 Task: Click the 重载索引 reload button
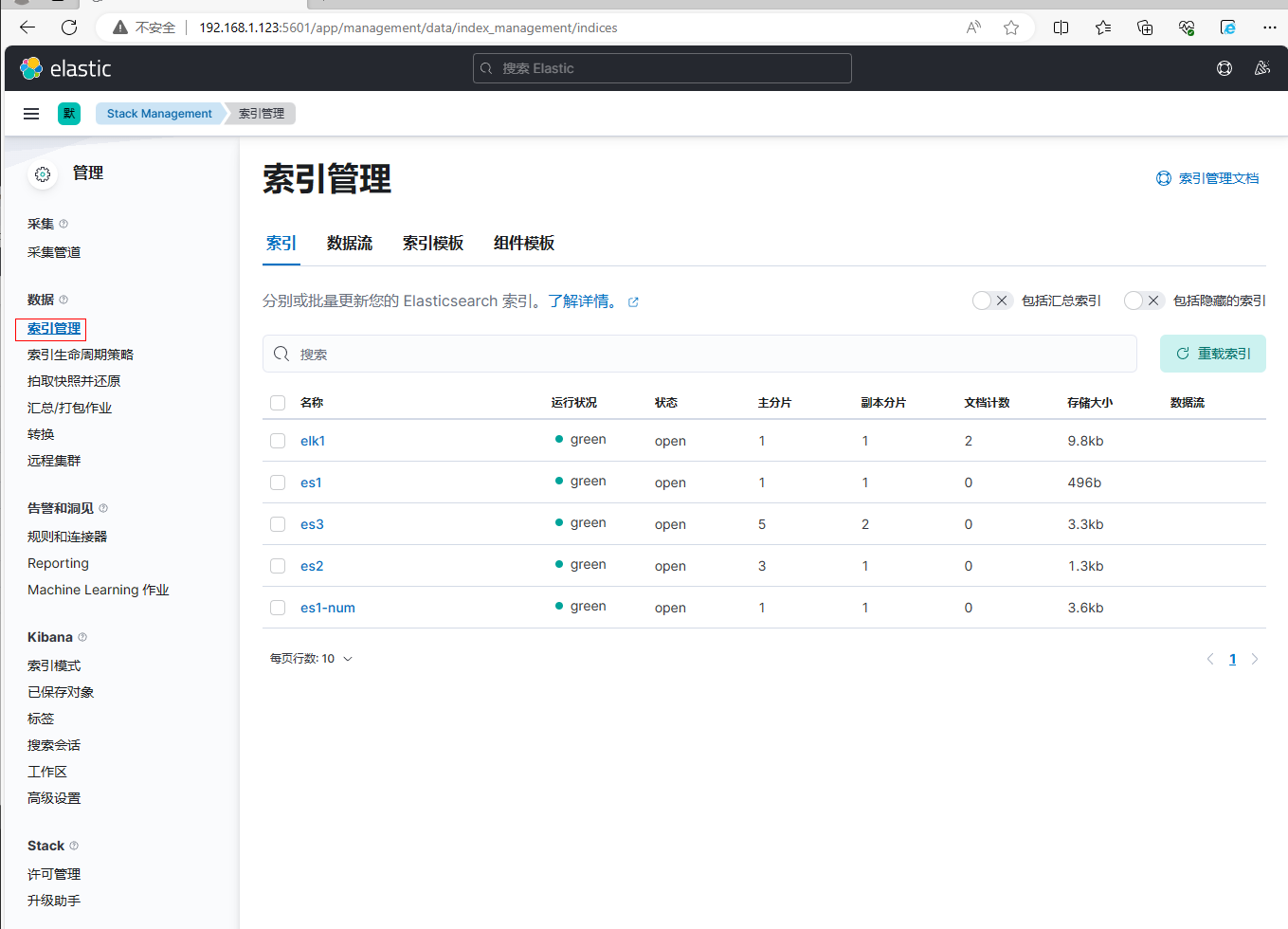tap(1212, 354)
